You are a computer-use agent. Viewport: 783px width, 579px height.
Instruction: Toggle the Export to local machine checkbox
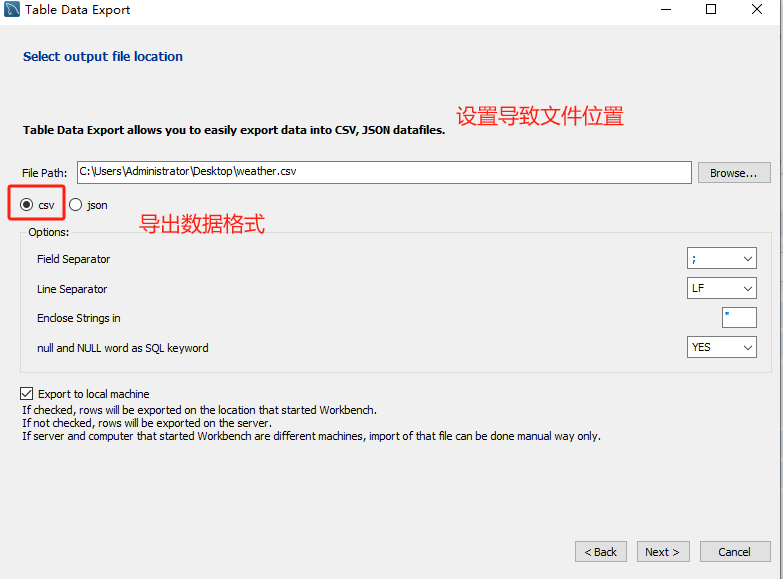[x=26, y=394]
